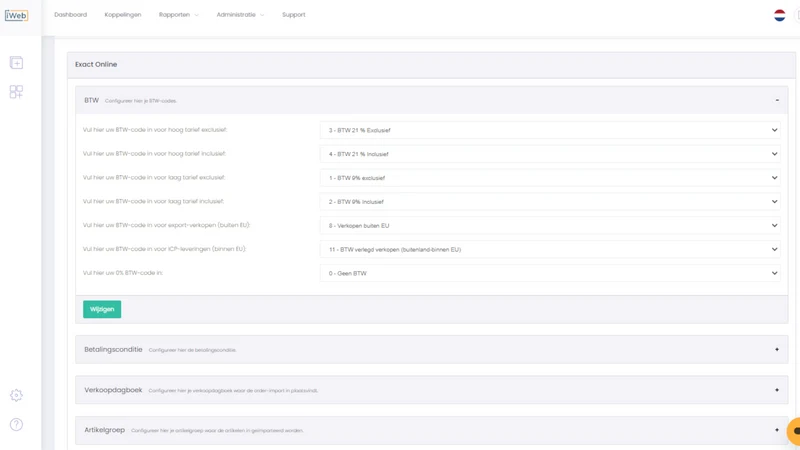The image size is (800, 450).
Task: Open hoog tarief exclusief BTW dropdown
Action: [x=551, y=130]
